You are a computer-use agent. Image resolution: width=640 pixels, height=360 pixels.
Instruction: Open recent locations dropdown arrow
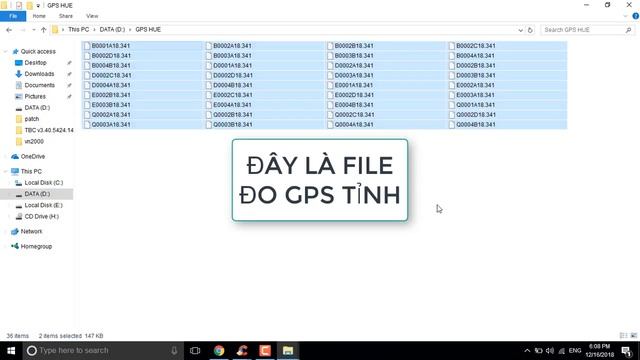33,30
